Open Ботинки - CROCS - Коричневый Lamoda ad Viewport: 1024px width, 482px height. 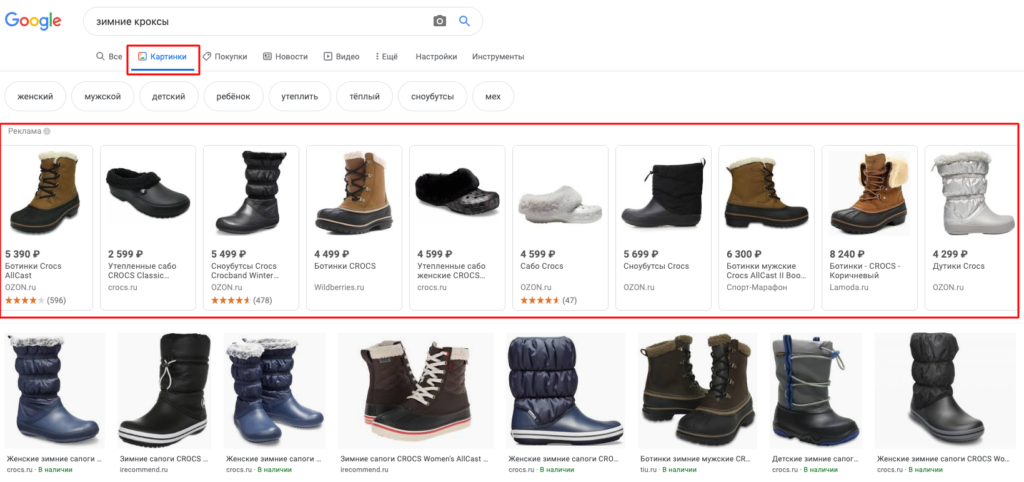[x=869, y=227]
